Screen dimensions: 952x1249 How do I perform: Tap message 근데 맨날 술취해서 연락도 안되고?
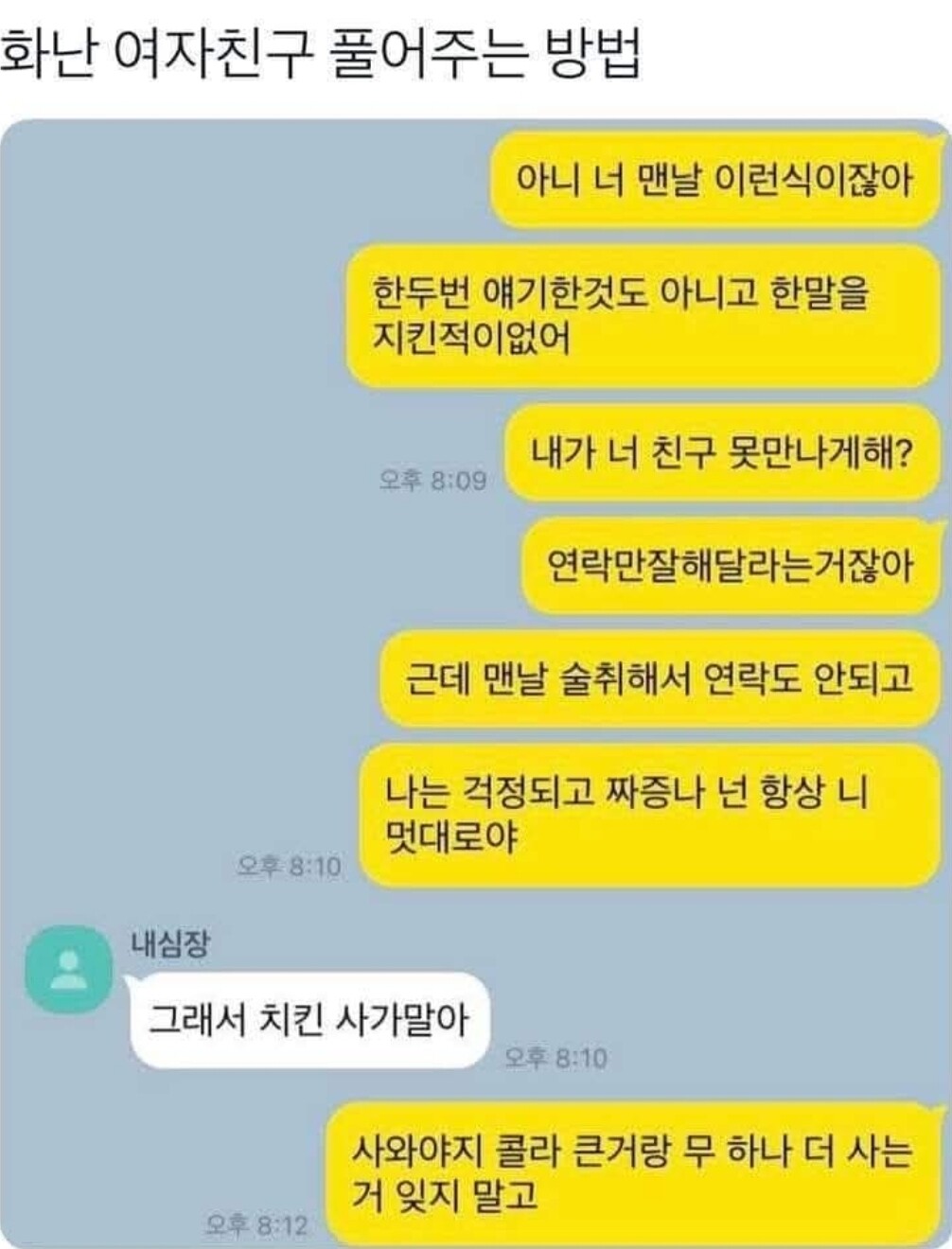coord(661,678)
